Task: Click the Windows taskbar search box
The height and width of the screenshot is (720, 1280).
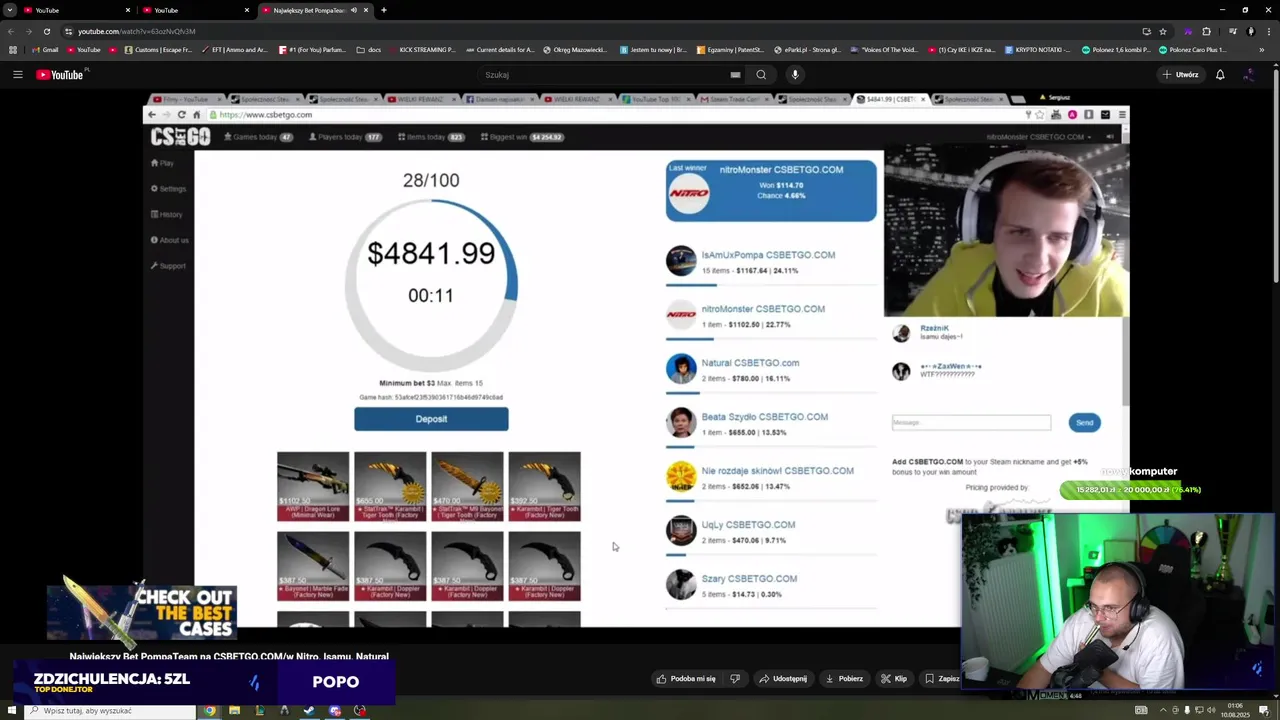Action: [110, 711]
